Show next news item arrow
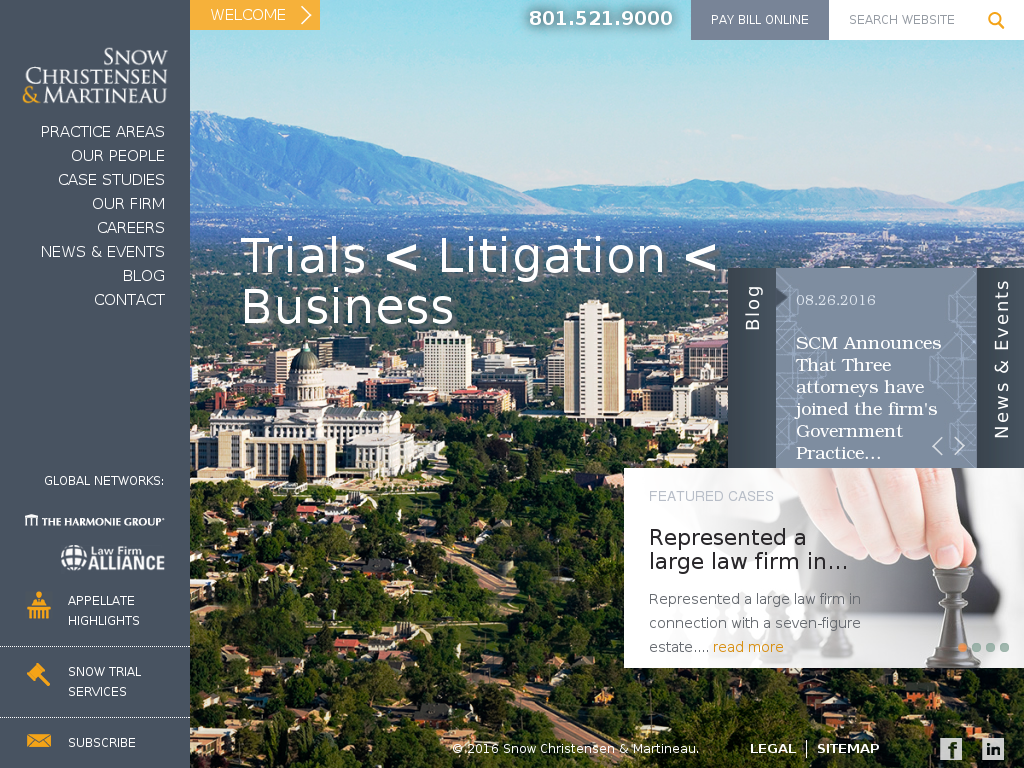 click(959, 446)
